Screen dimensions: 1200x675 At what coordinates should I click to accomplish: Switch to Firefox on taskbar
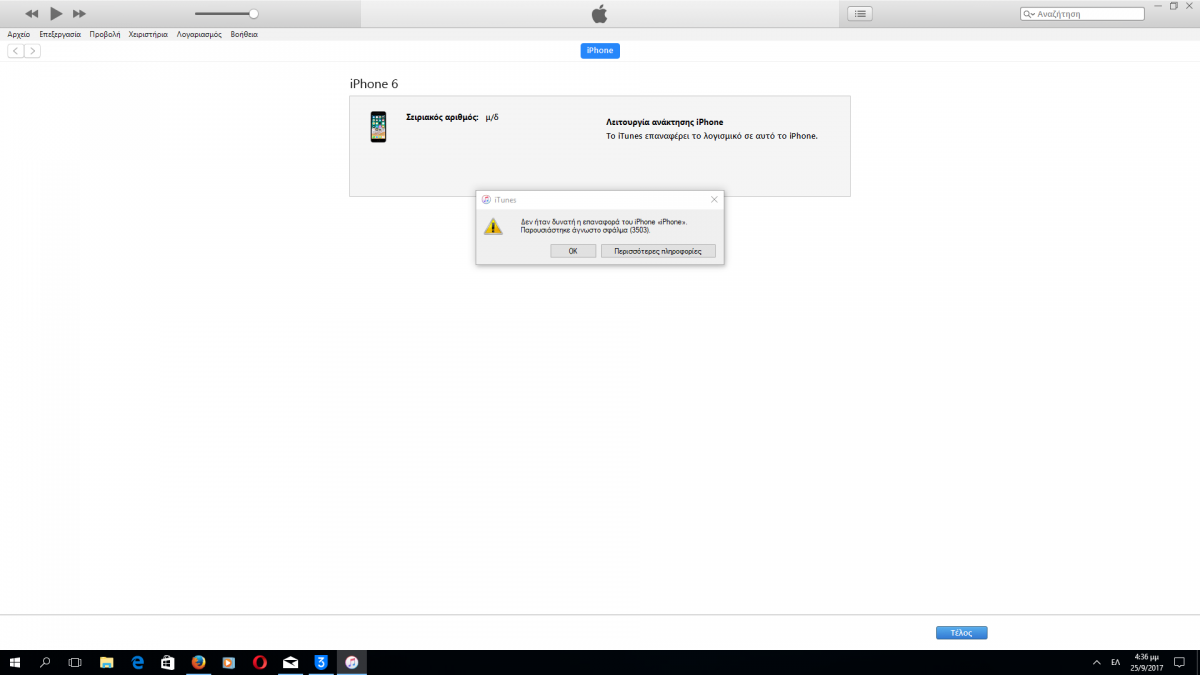pyautogui.click(x=198, y=662)
